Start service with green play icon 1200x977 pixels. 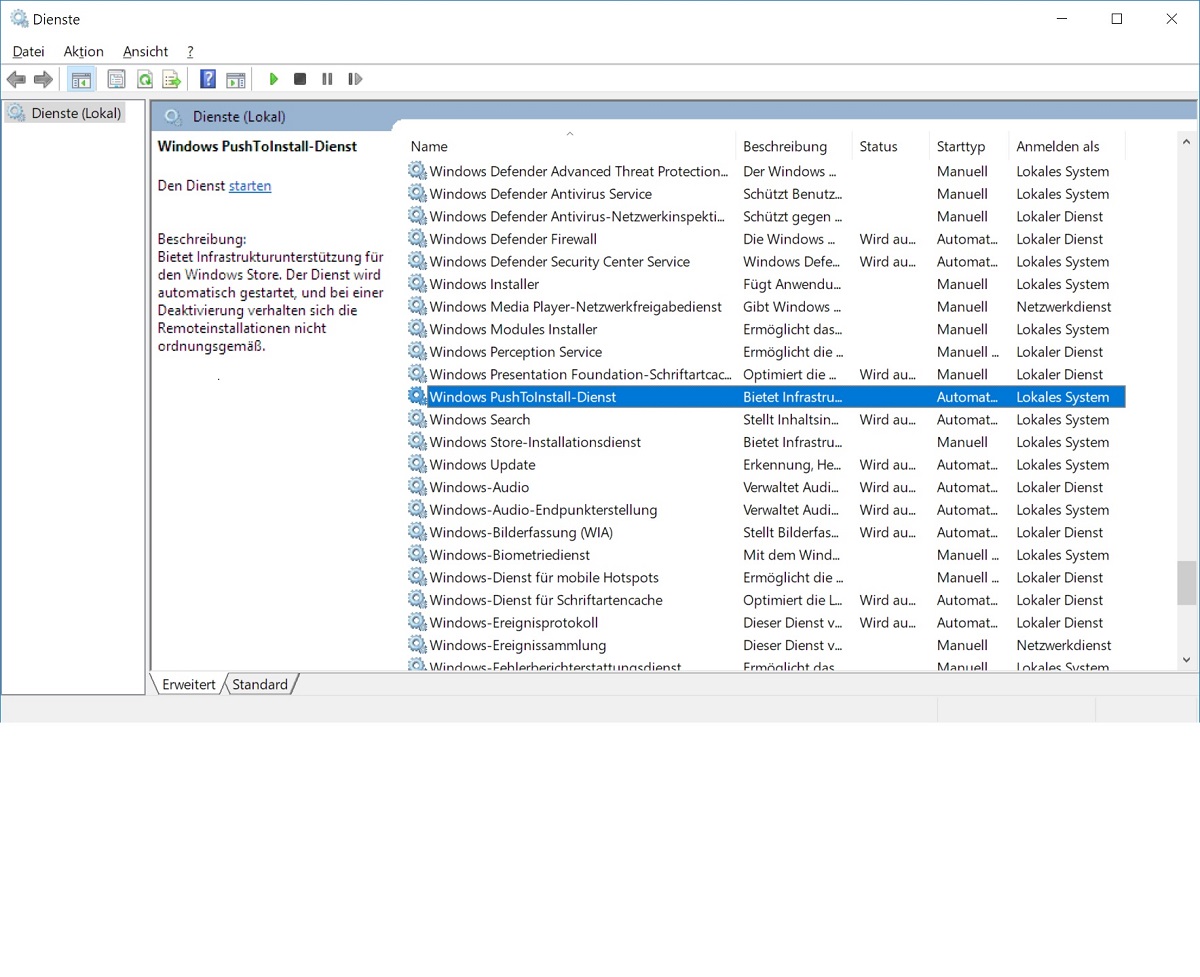click(x=273, y=79)
